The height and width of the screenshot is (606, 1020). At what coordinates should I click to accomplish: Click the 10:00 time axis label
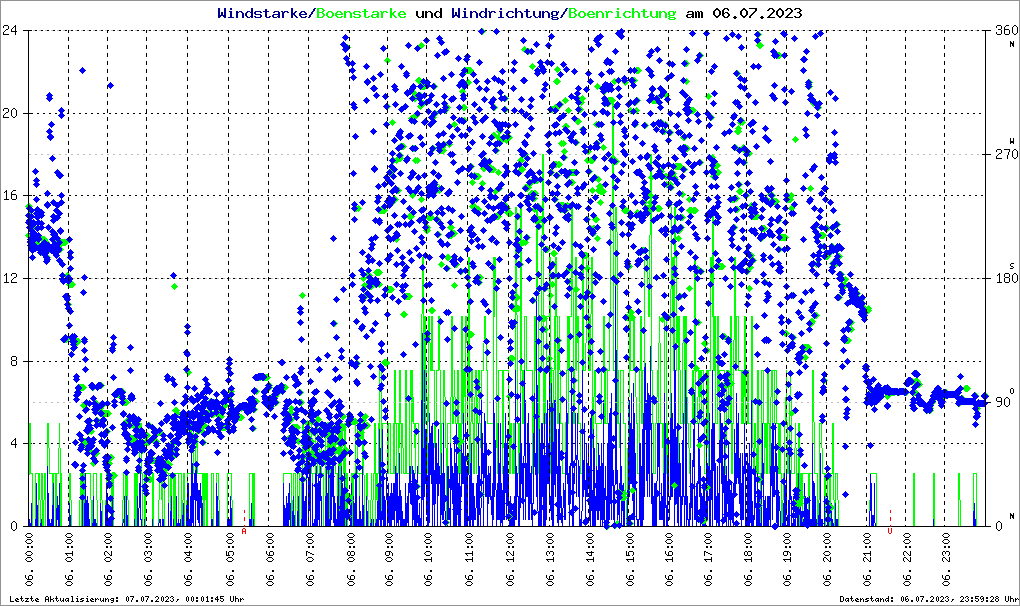[x=429, y=559]
